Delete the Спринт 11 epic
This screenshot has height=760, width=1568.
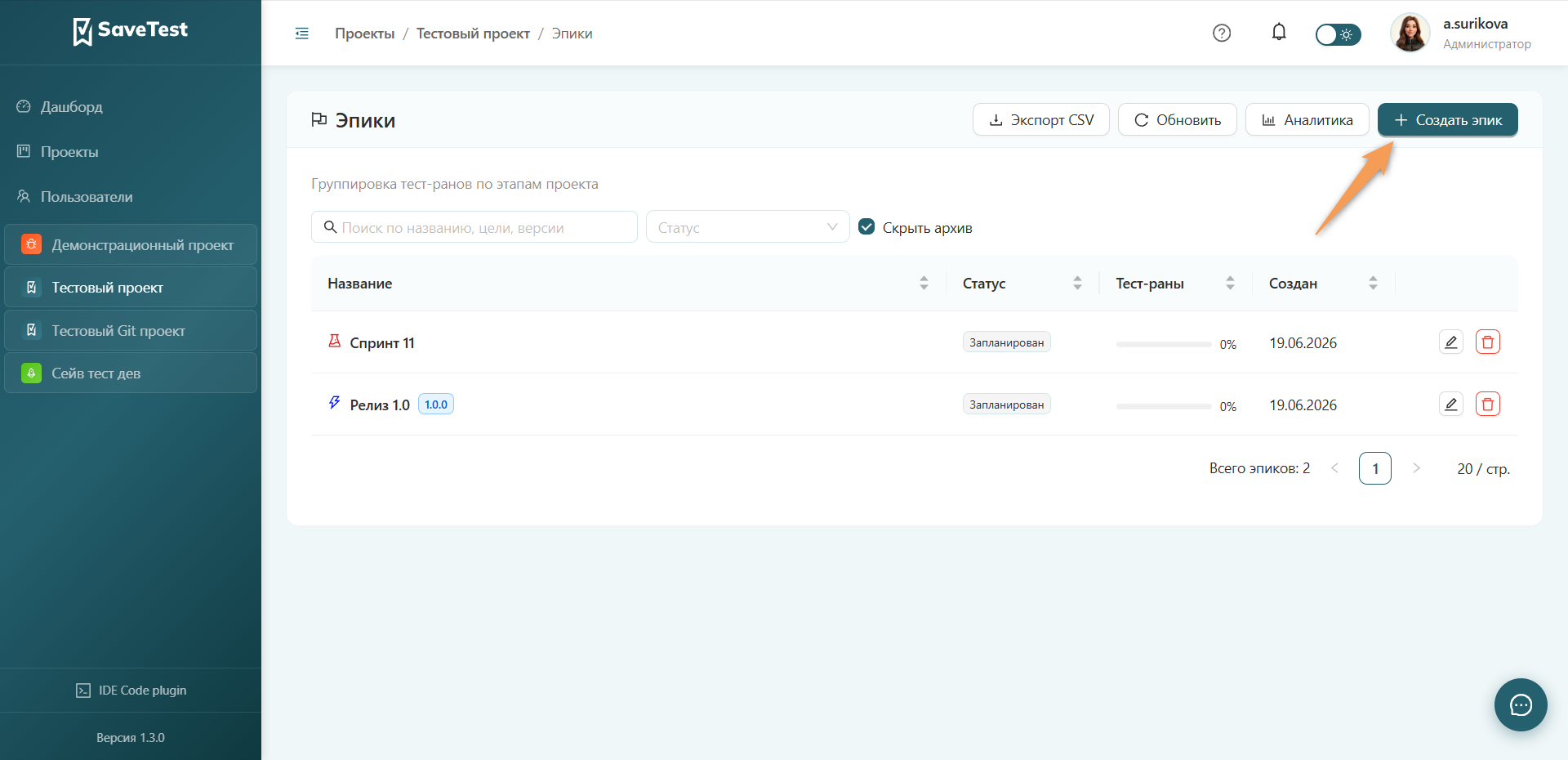coord(1488,342)
